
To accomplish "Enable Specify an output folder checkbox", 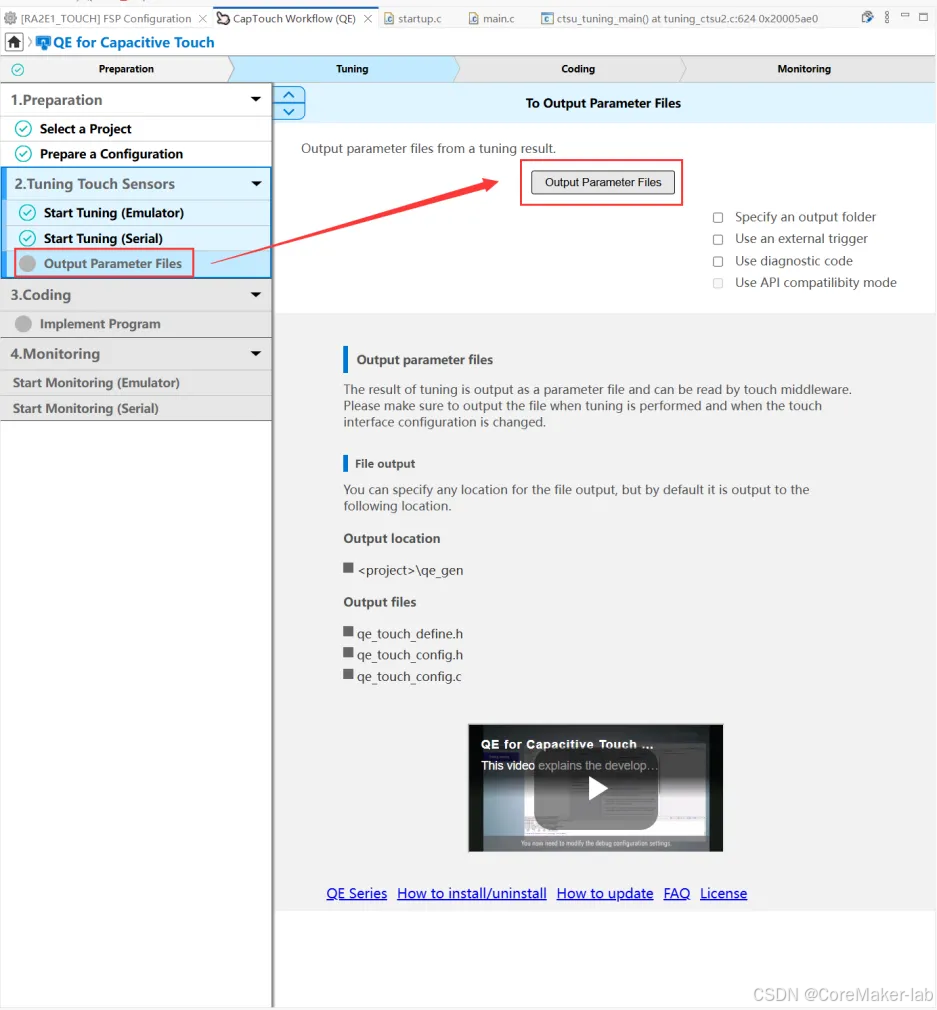I will pyautogui.click(x=718, y=218).
